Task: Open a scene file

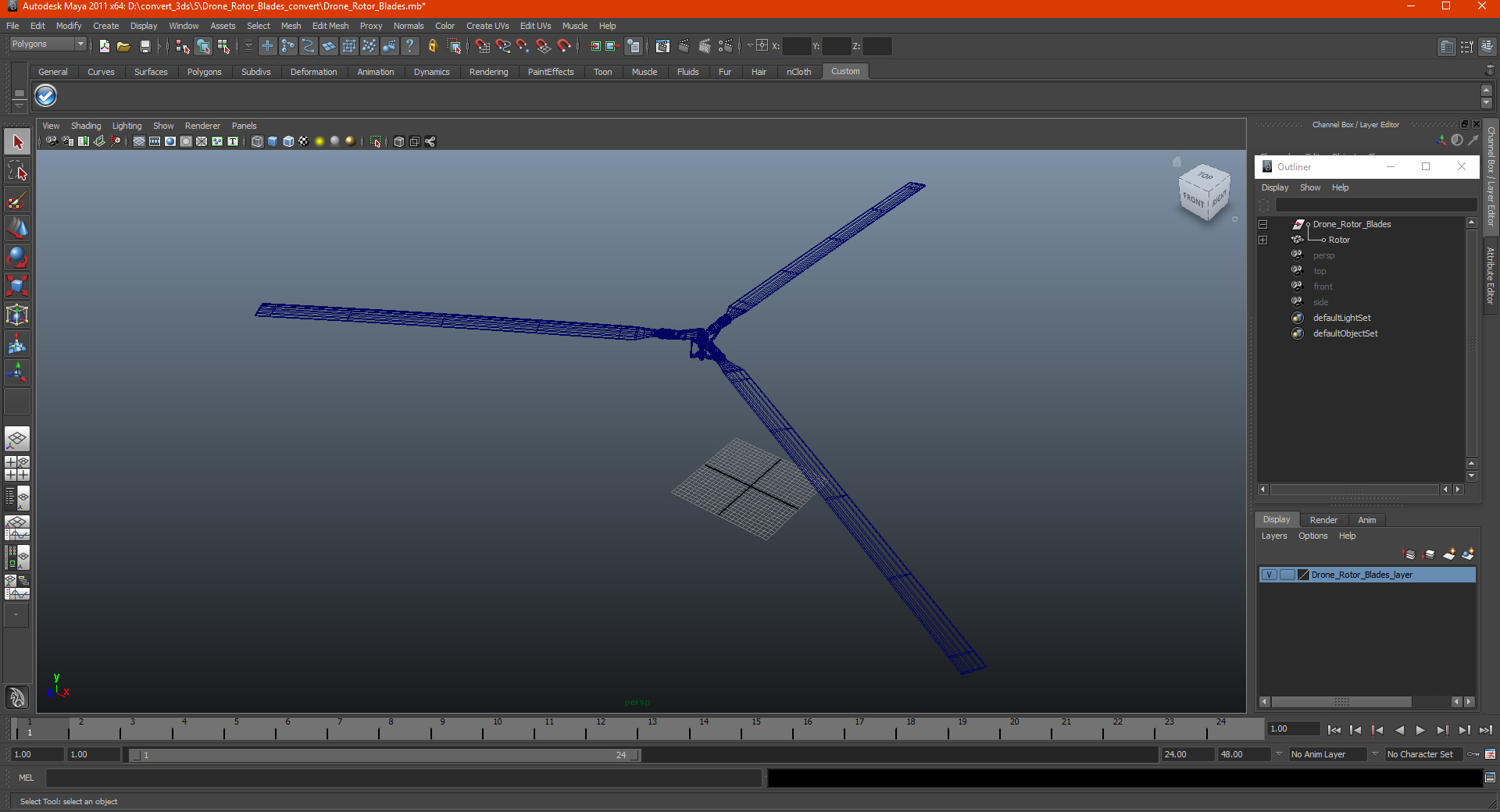Action: (123, 46)
